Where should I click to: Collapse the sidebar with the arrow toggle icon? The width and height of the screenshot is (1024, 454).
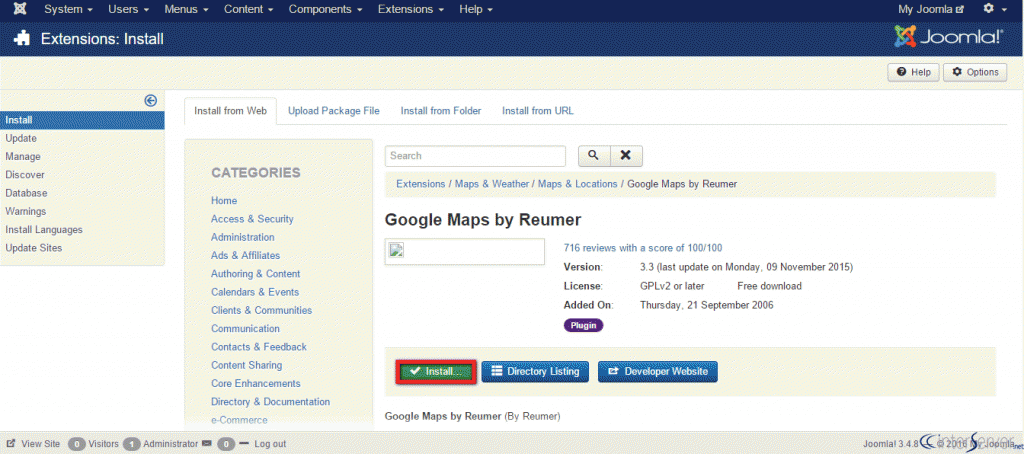click(x=151, y=100)
